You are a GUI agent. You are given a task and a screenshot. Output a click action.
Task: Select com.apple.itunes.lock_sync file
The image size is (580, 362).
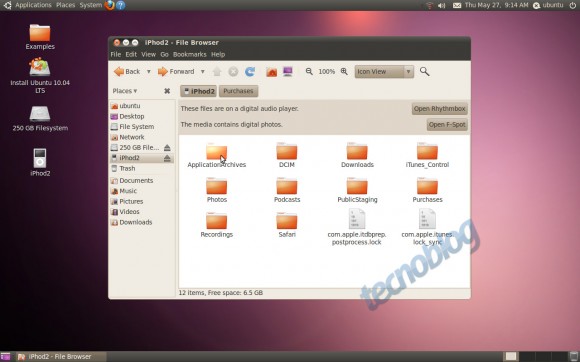click(427, 227)
